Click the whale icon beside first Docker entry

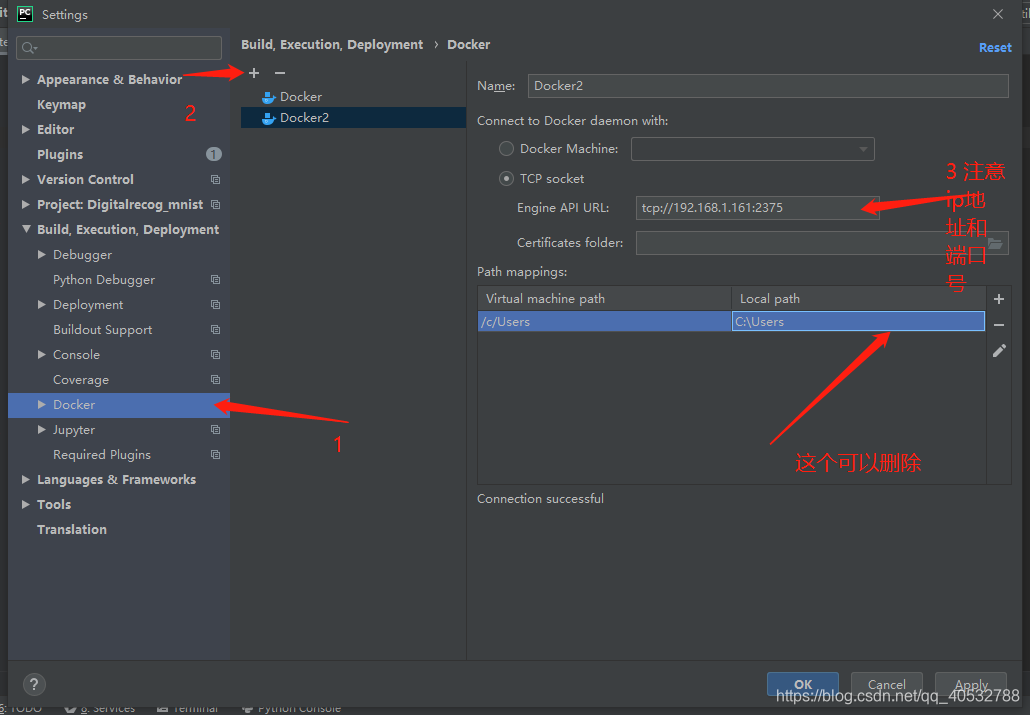[x=268, y=97]
